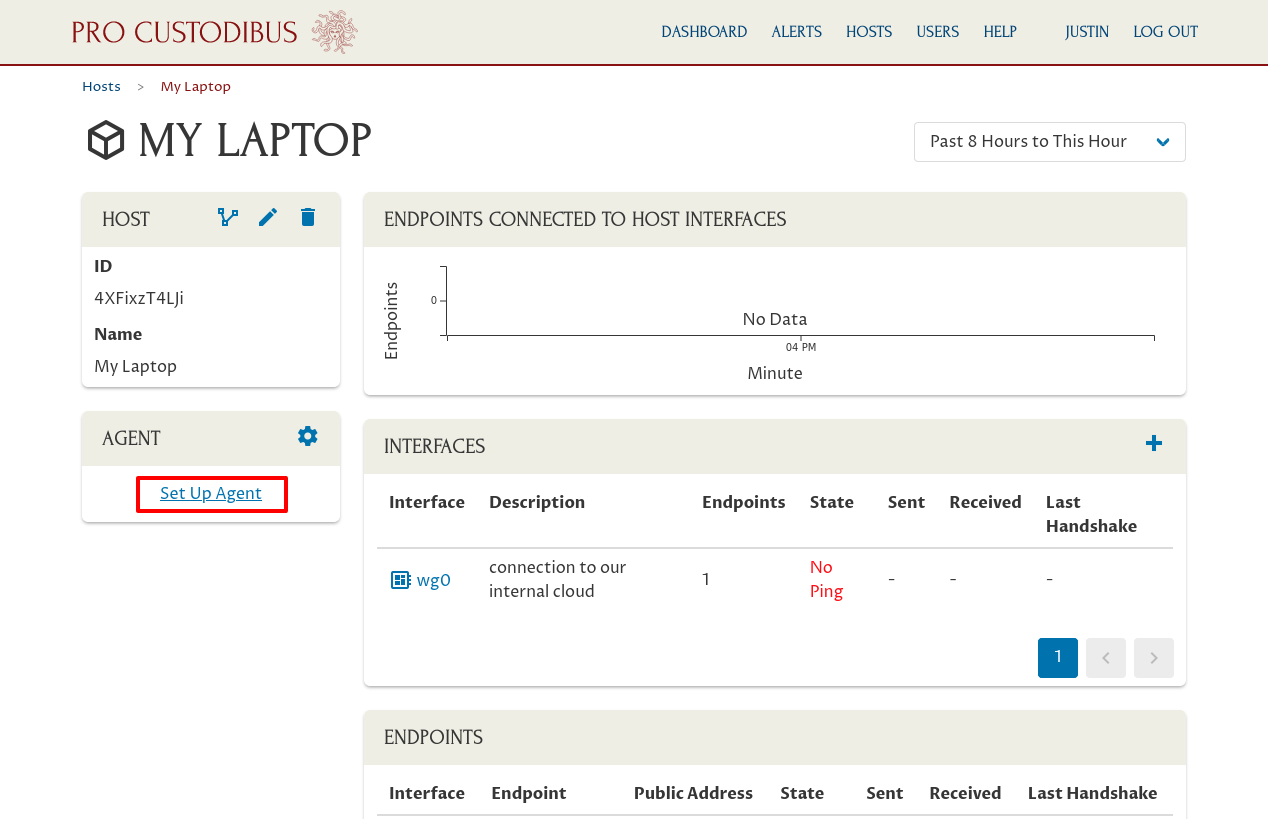The height and width of the screenshot is (819, 1268).
Task: Click the No Data chart label
Action: pos(775,320)
